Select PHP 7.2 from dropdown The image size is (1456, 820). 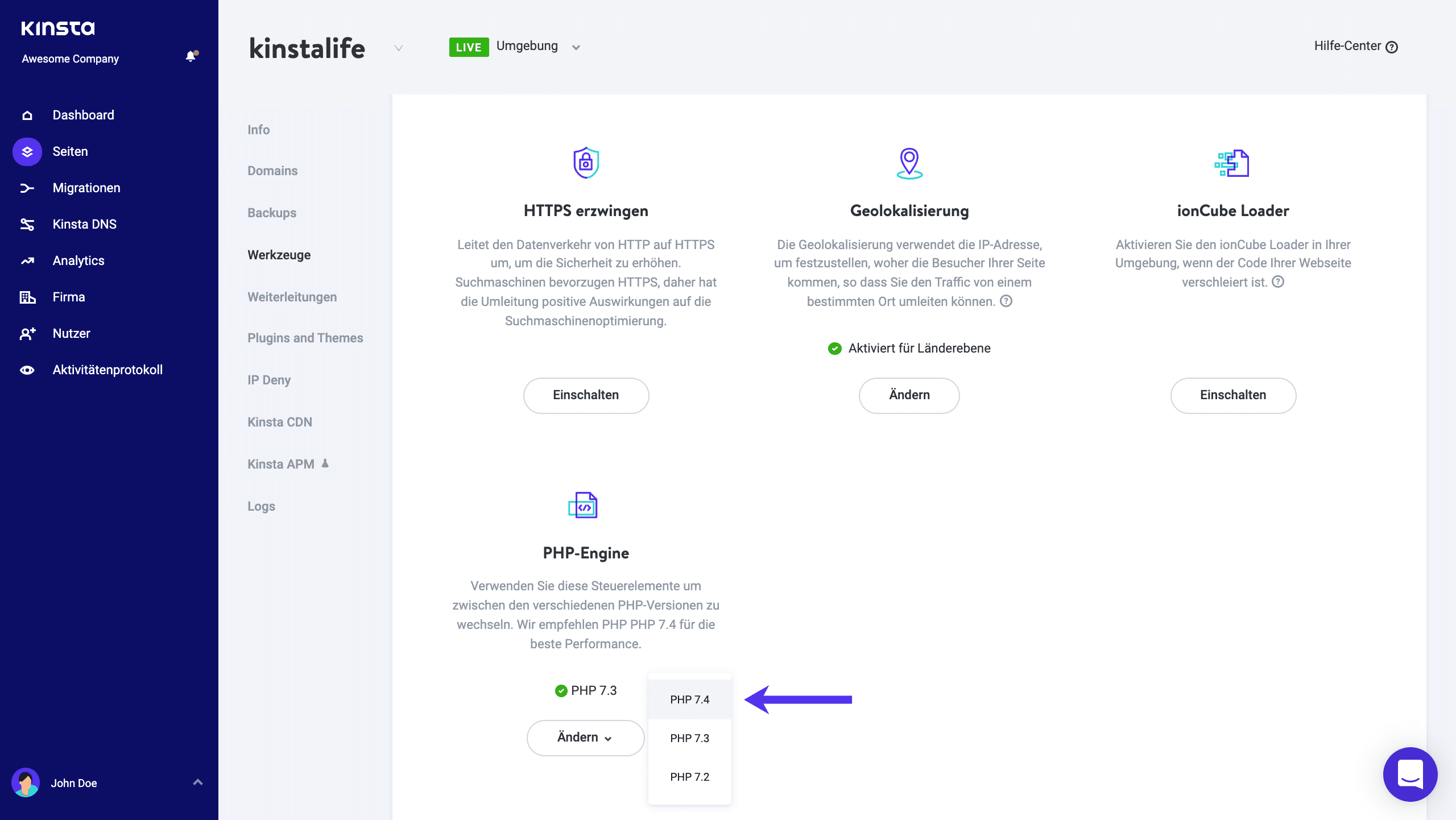pos(689,777)
